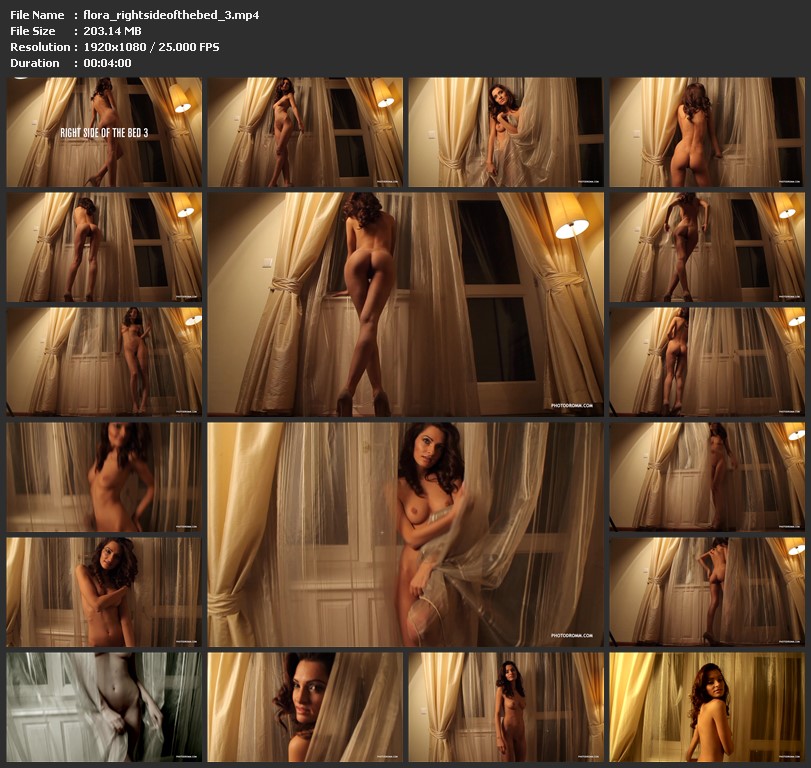Open the black-and-white thumbnail frame
The height and width of the screenshot is (768, 811).
coord(104,707)
